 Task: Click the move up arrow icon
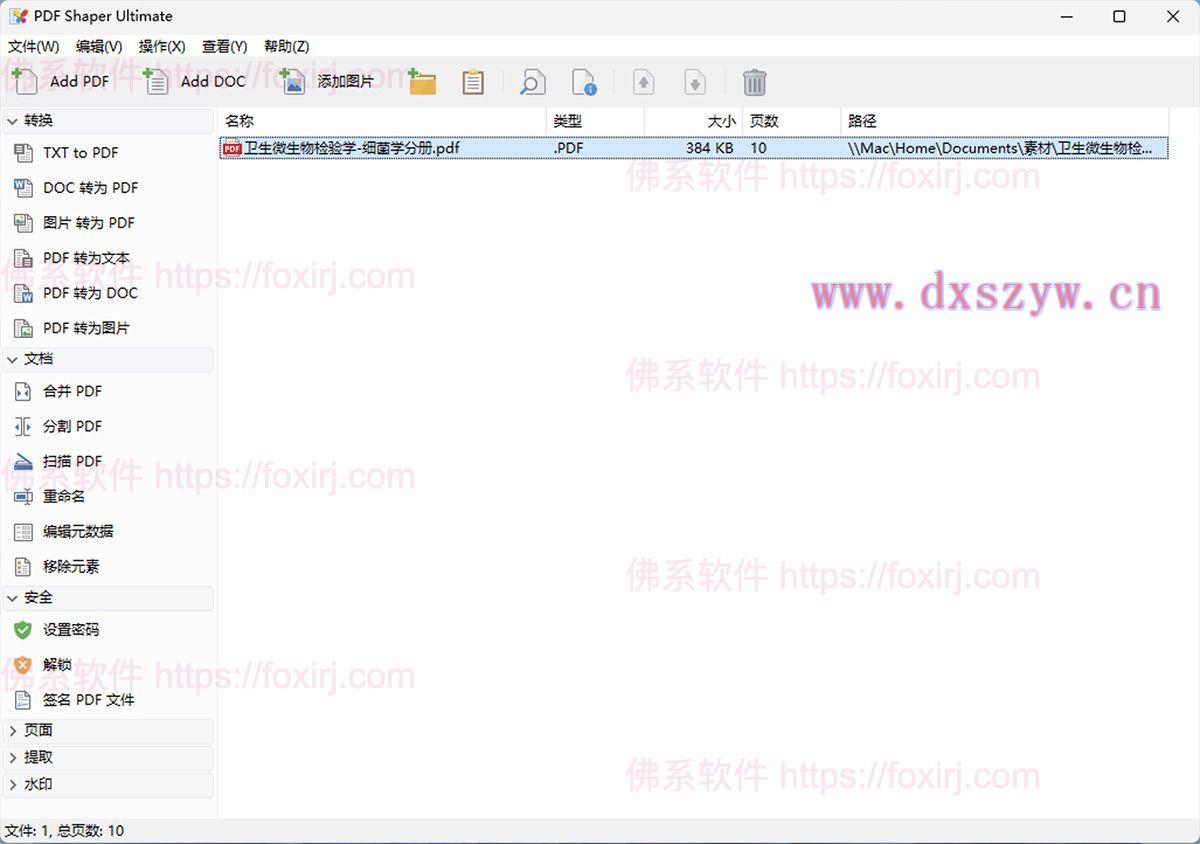tap(644, 82)
